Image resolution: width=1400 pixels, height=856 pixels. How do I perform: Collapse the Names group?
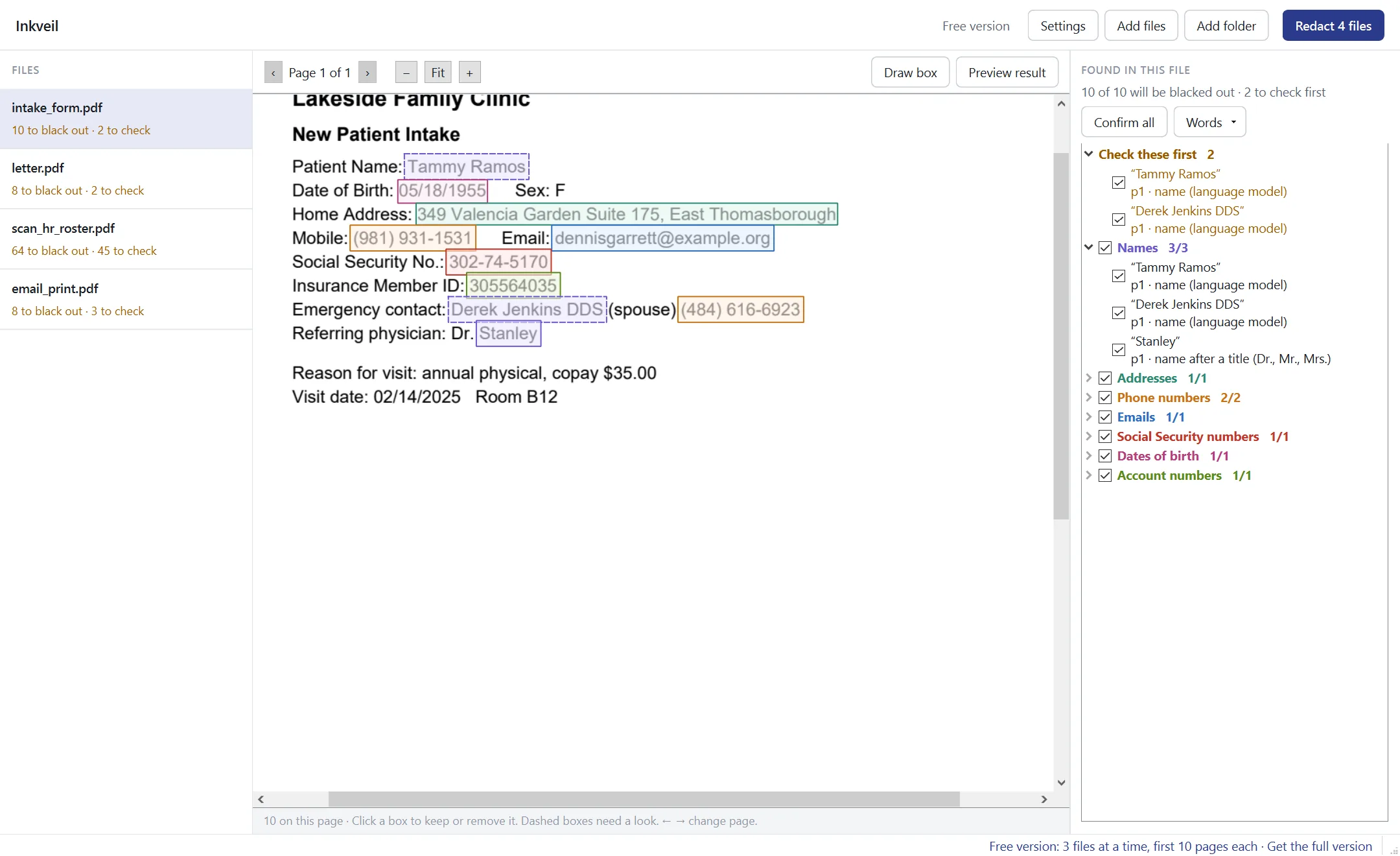click(x=1089, y=248)
